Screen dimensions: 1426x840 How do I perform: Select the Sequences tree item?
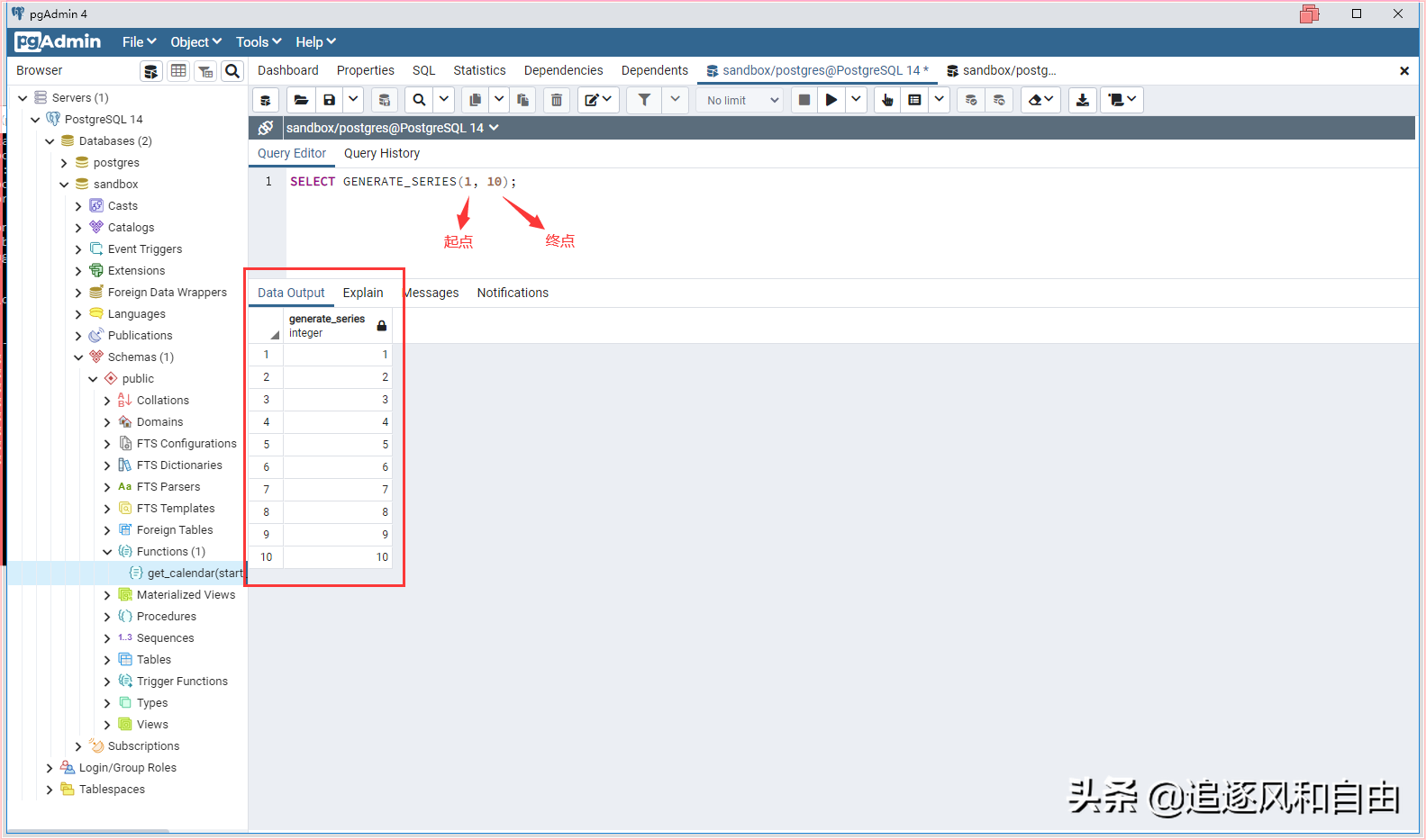point(165,638)
